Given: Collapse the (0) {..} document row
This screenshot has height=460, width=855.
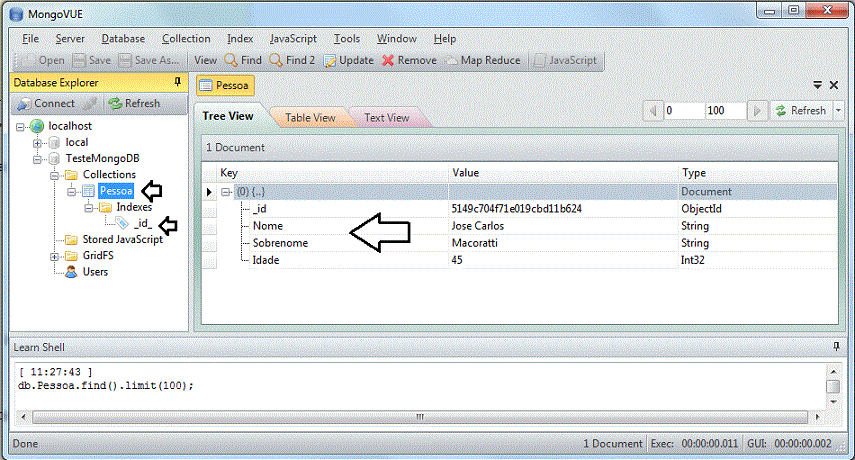Looking at the screenshot, I should tap(226, 192).
